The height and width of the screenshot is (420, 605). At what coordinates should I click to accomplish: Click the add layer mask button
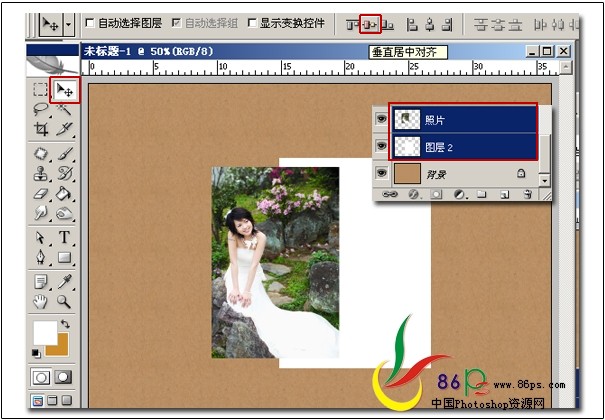[x=436, y=195]
